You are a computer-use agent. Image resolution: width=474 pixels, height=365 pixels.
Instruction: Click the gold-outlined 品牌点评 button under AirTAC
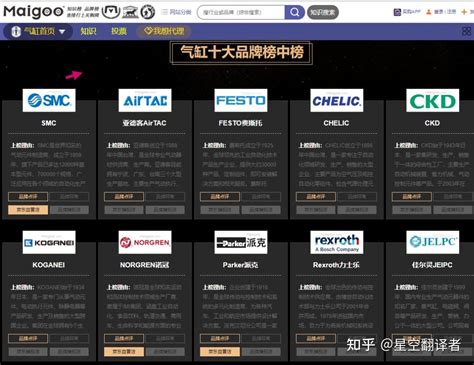point(124,197)
